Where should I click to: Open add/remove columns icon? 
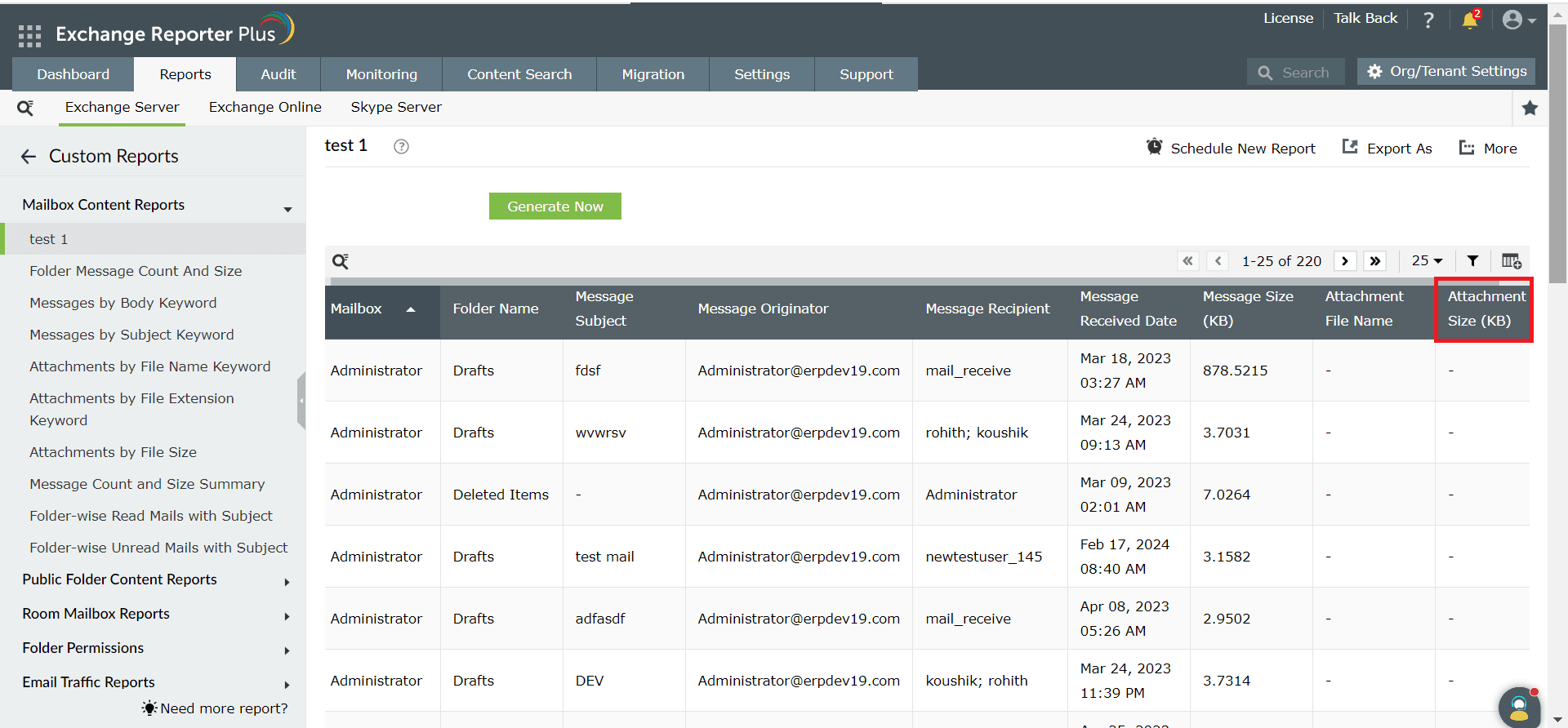click(x=1512, y=261)
